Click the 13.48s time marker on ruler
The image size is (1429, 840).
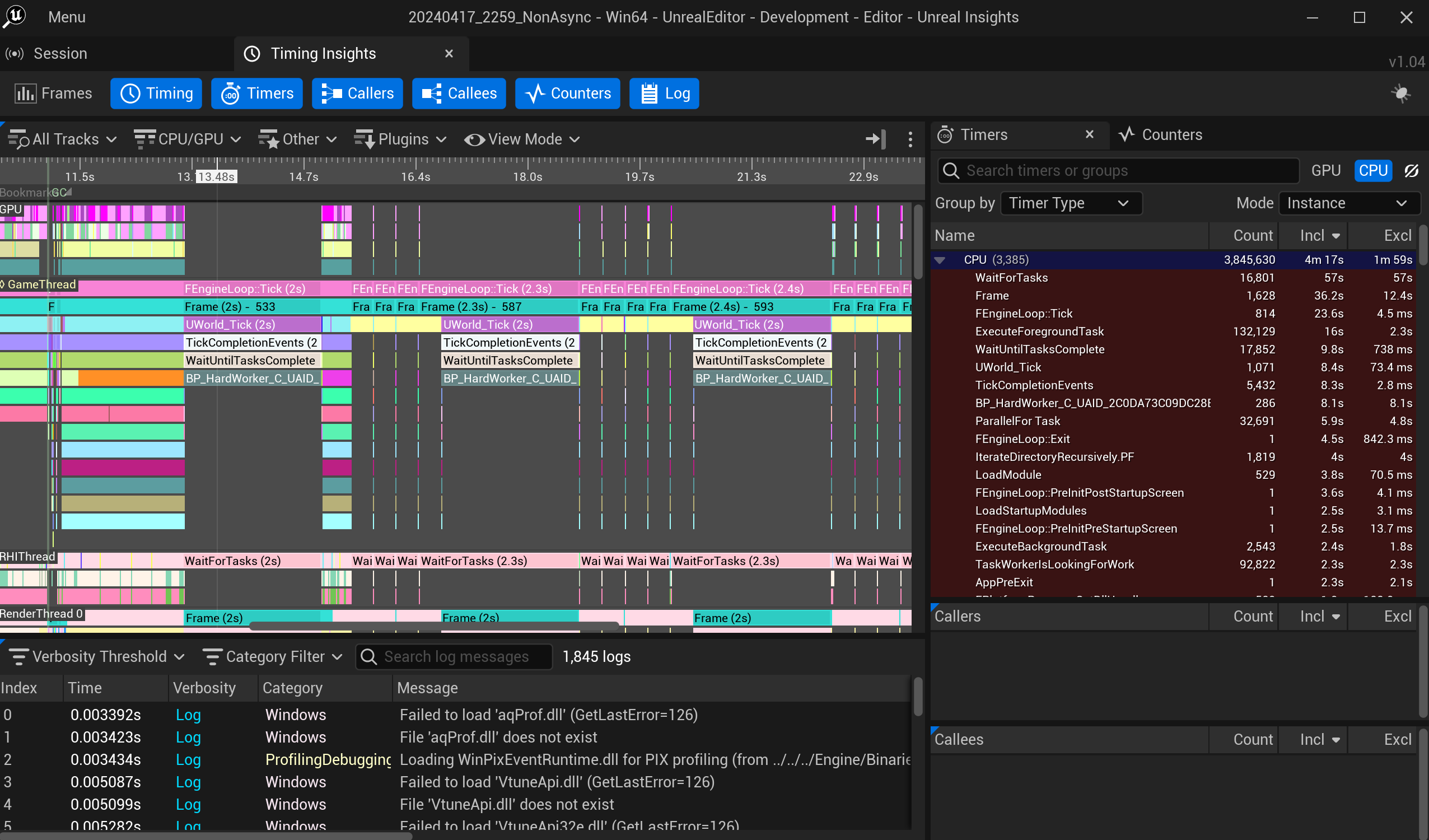(x=217, y=176)
